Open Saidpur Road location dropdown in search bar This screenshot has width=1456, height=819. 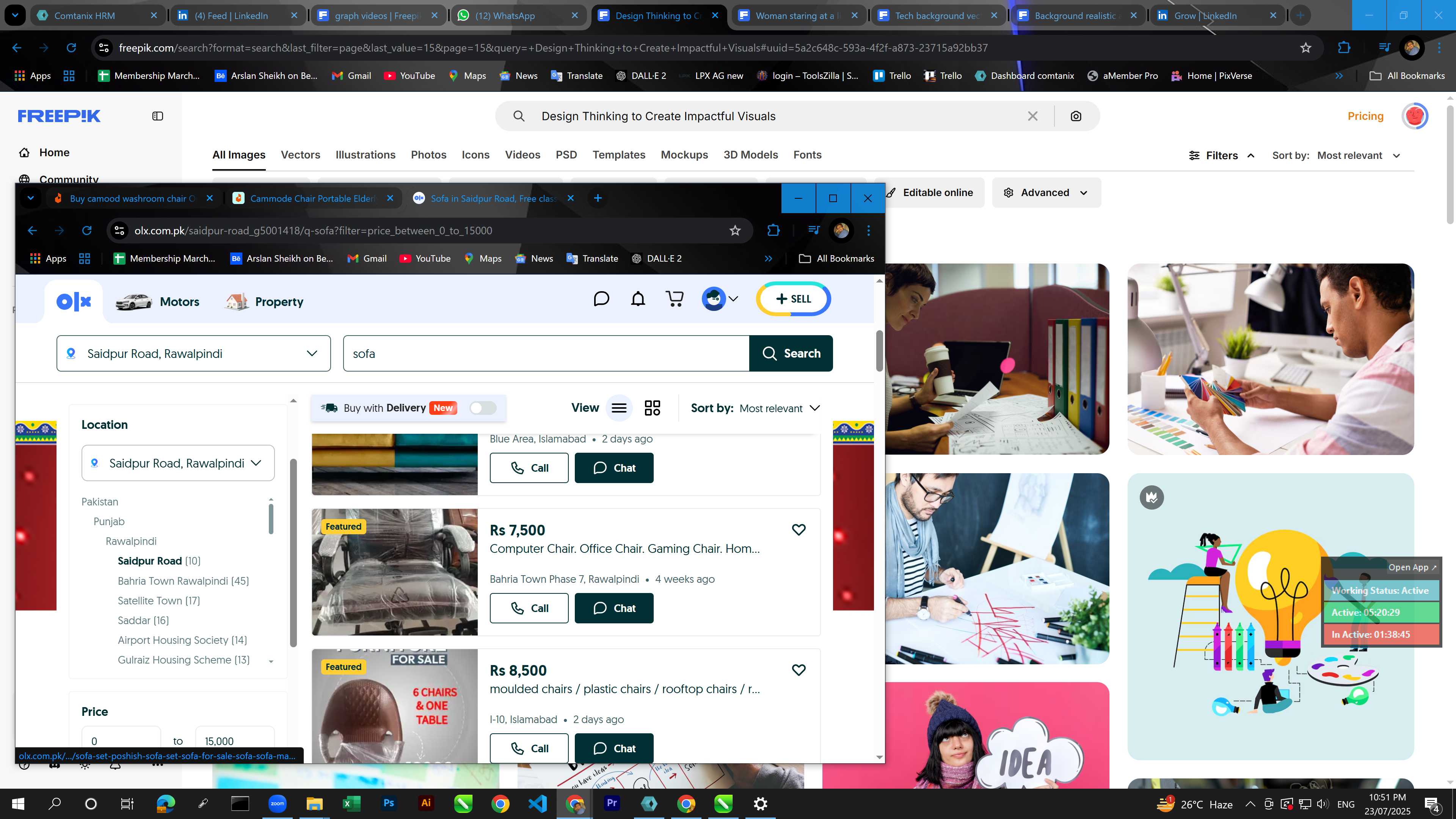coord(193,353)
